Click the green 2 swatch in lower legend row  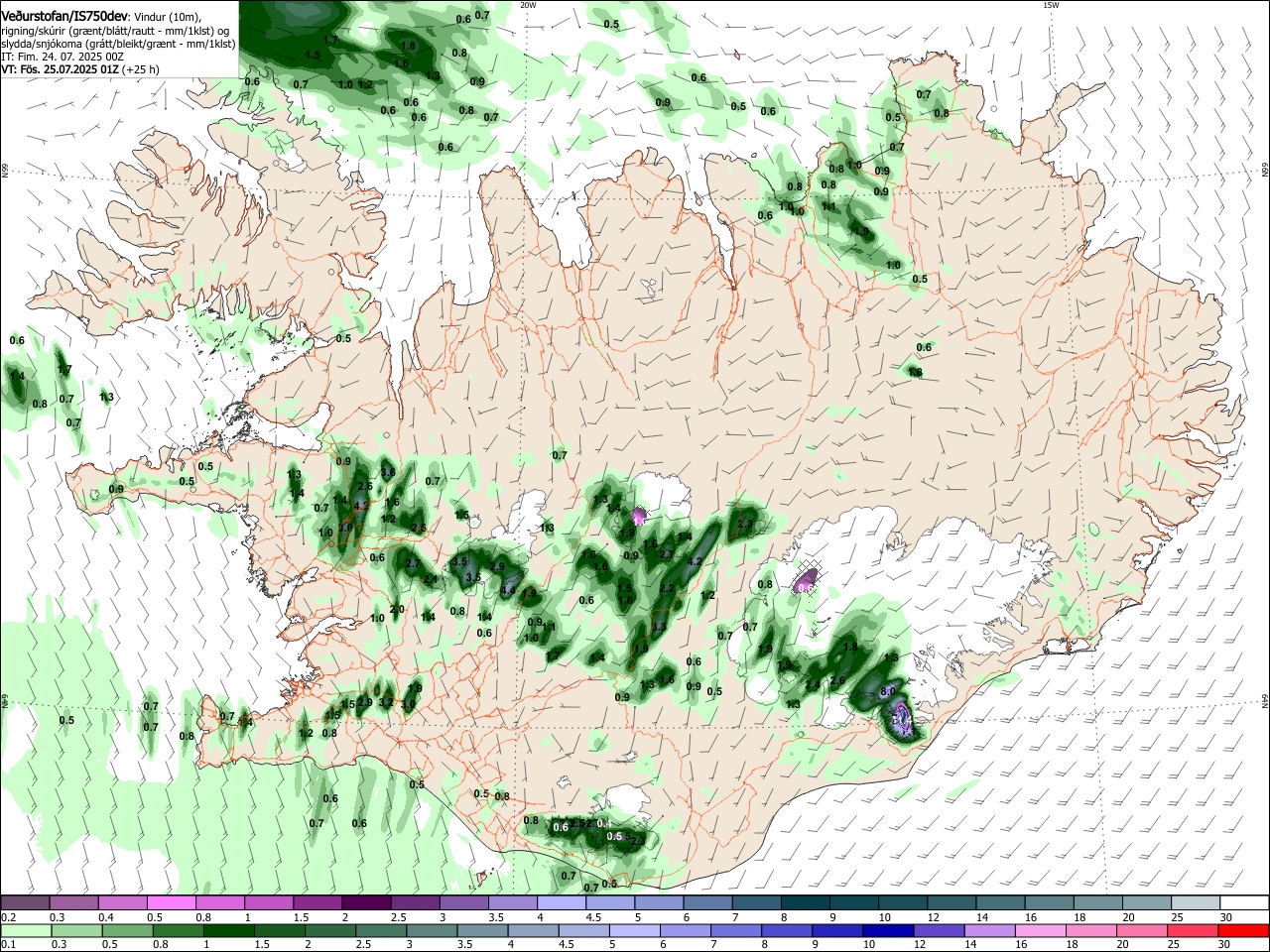[x=329, y=931]
